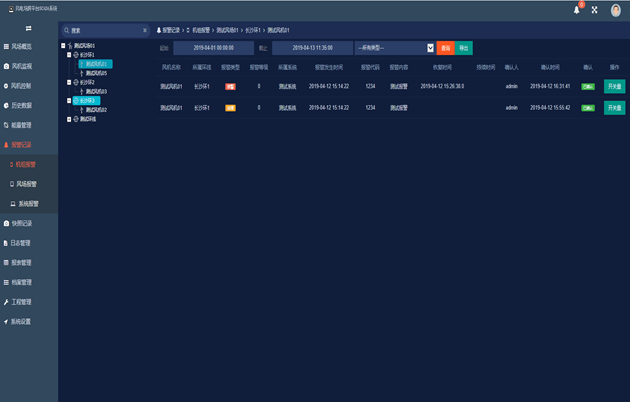Collapse the 长沙环1 tree node
The image size is (630, 402).
coord(69,55)
